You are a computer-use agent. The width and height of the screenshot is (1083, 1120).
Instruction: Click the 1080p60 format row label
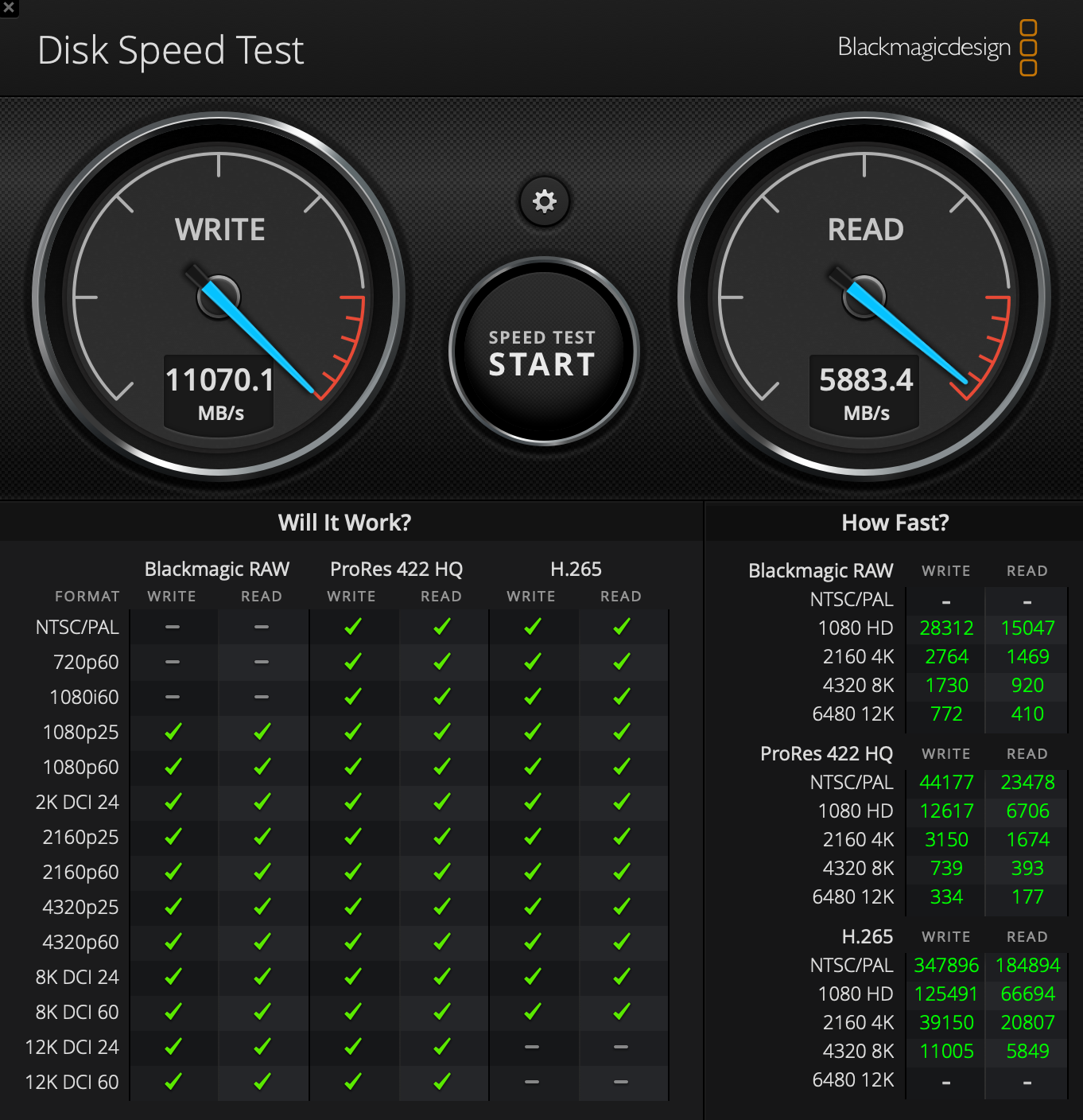click(80, 768)
